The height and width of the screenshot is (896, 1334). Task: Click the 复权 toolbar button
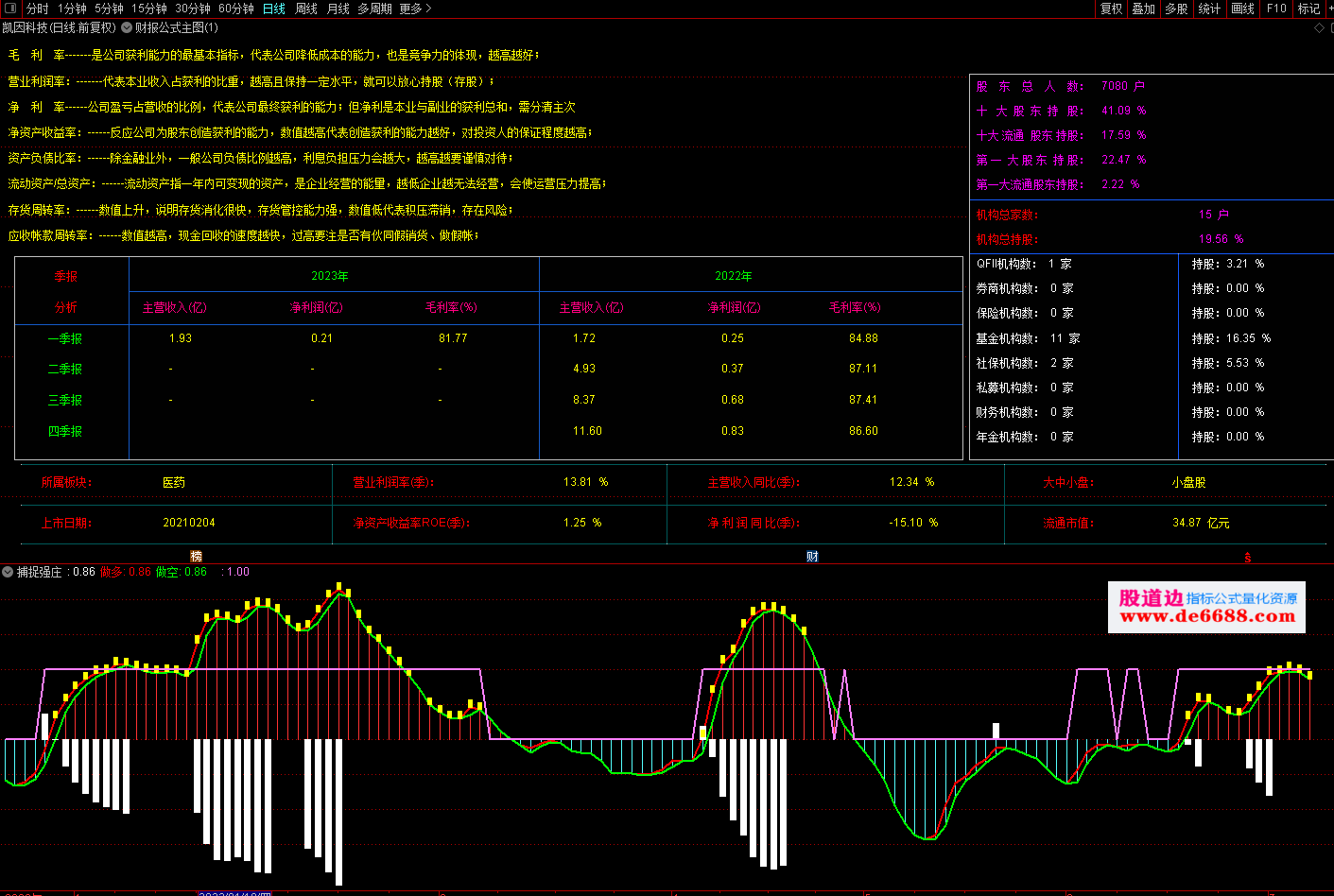[x=1112, y=9]
